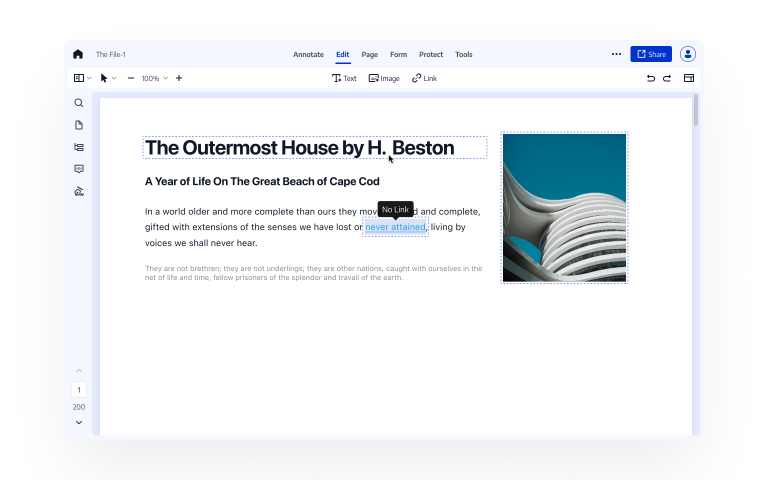Viewport: 768px width, 480px height.
Task: Open the bookmarks outline sidebar icon
Action: (79, 147)
